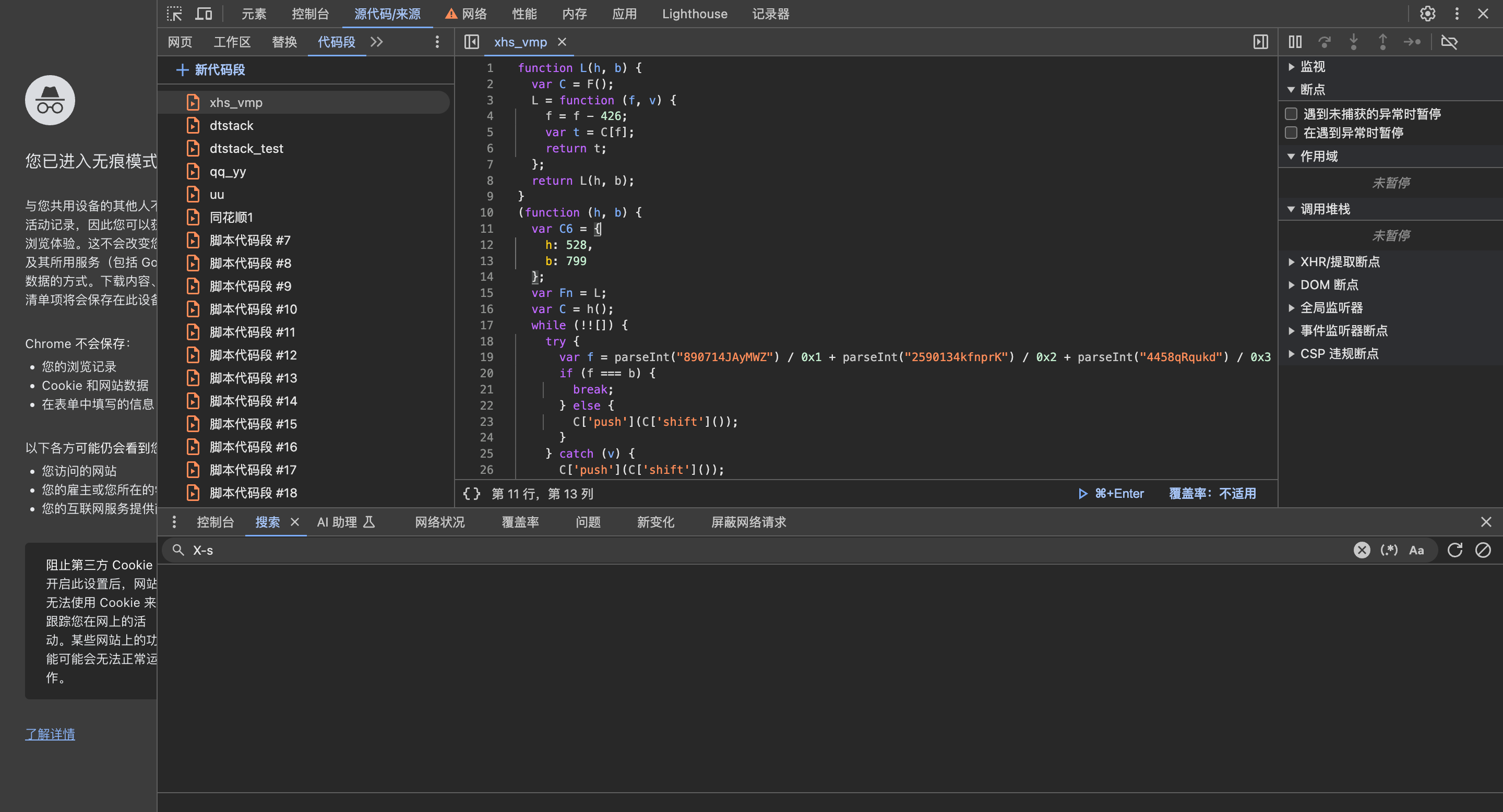Viewport: 1503px width, 812px height.
Task: Toggle match case Aa option
Action: coord(1416,550)
